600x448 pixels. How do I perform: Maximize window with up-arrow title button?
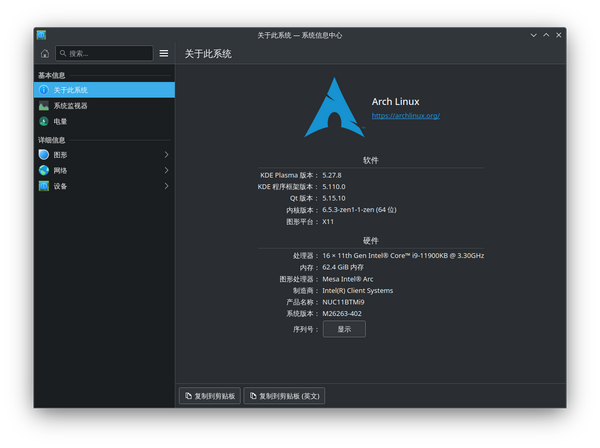tap(546, 35)
